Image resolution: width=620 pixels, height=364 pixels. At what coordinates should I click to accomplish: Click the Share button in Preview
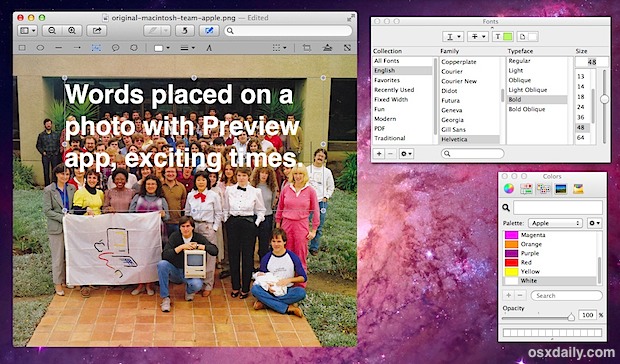click(97, 30)
